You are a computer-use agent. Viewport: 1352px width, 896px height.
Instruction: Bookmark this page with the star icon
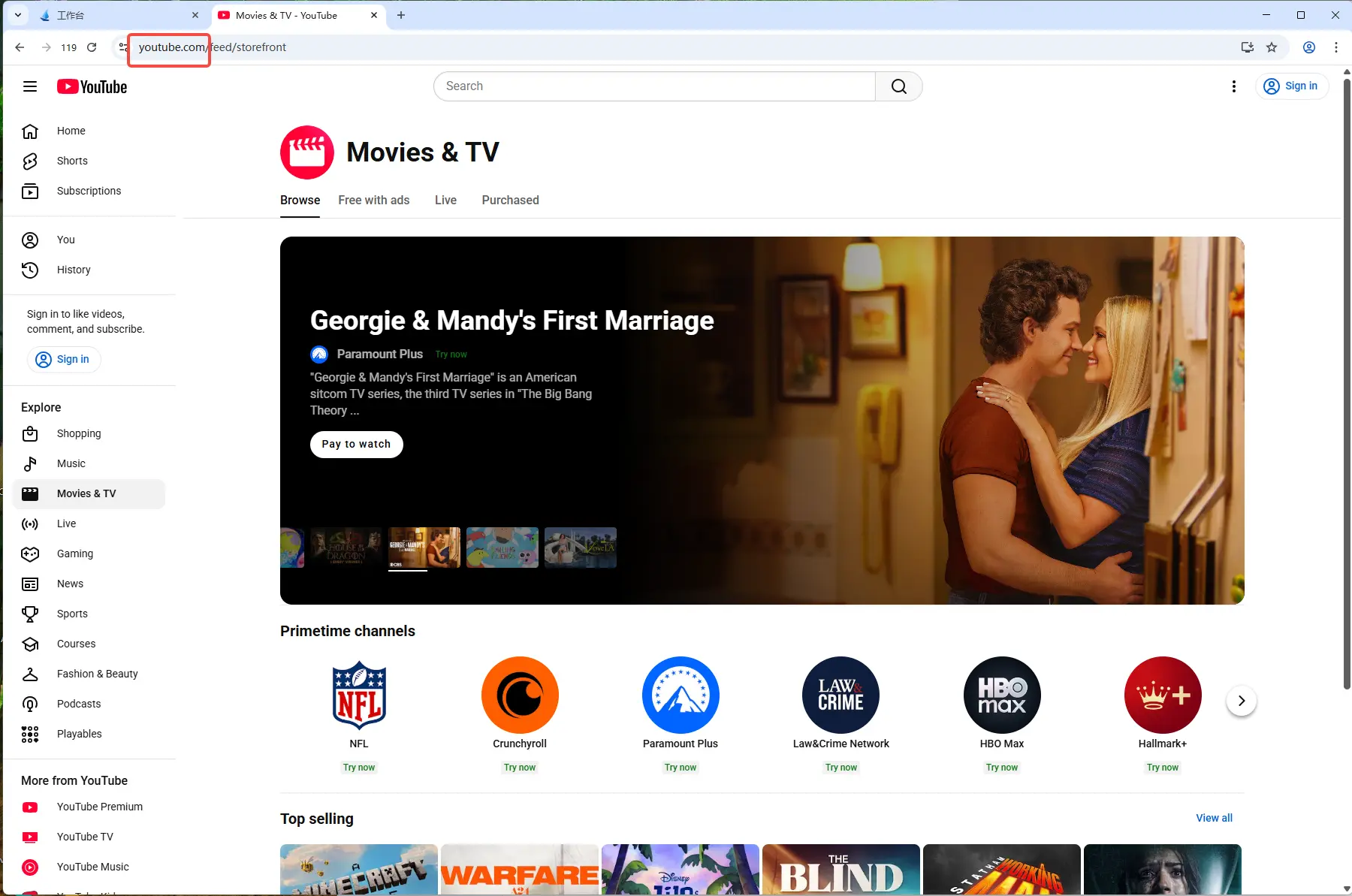(x=1272, y=47)
